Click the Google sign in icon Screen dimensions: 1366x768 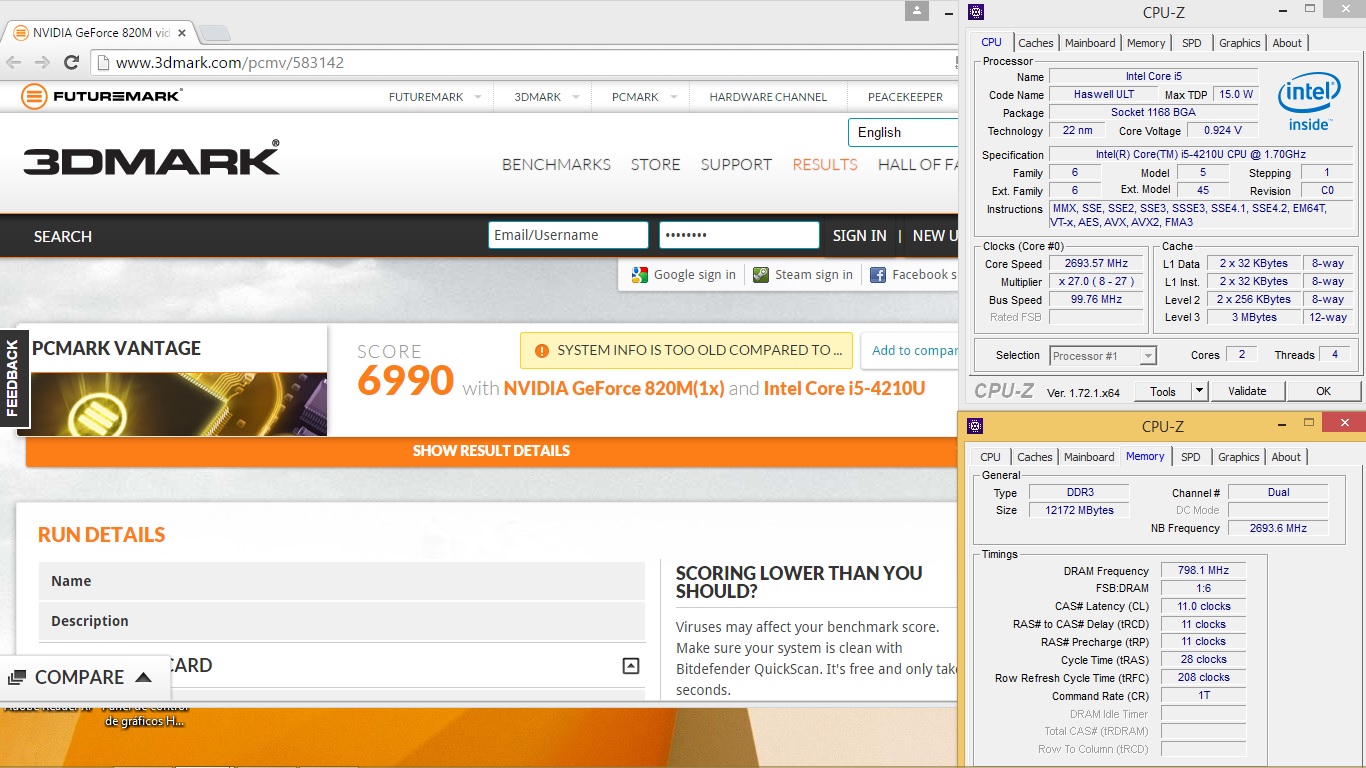click(x=639, y=274)
